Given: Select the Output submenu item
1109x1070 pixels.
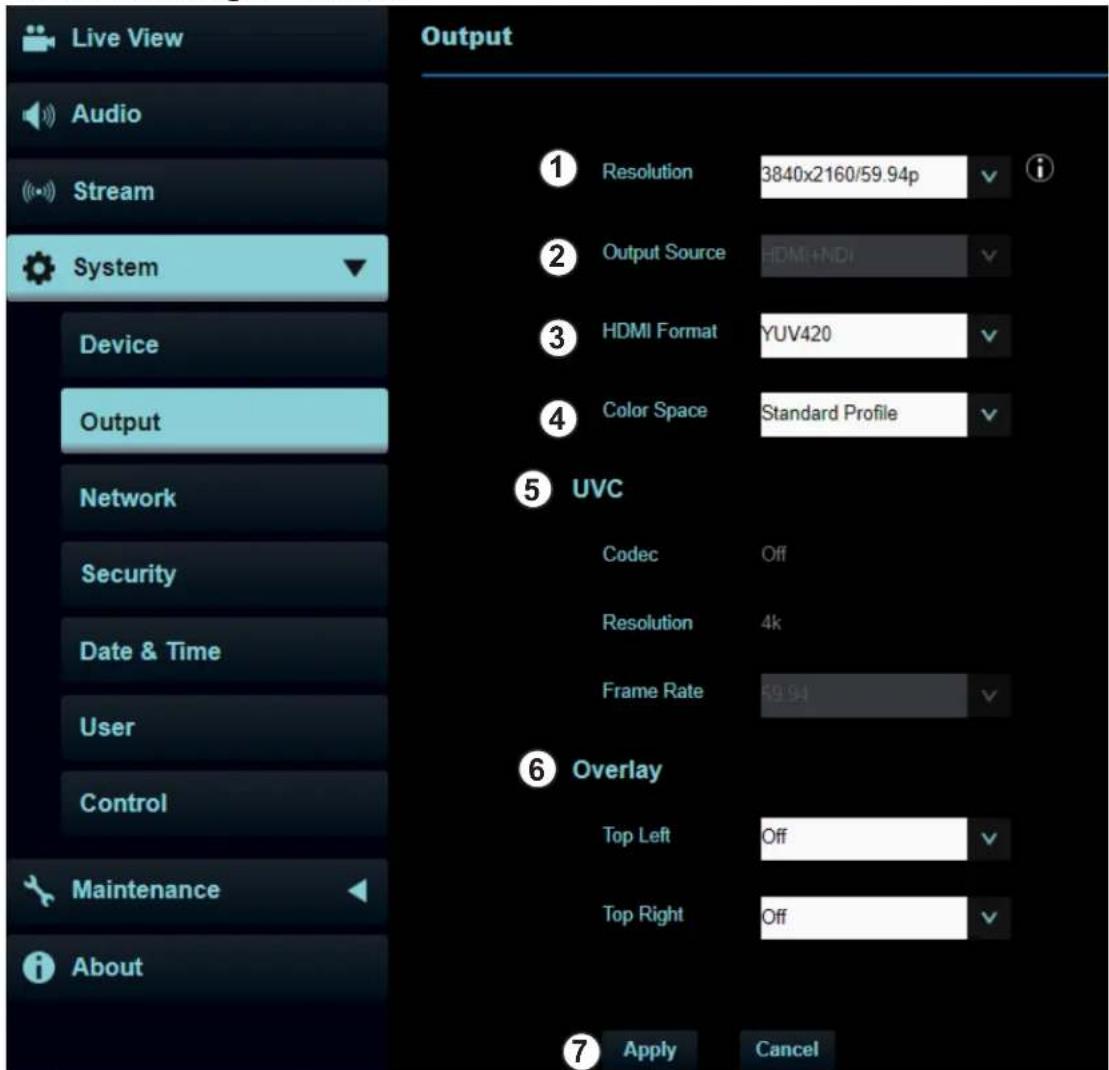Looking at the screenshot, I should [224, 421].
